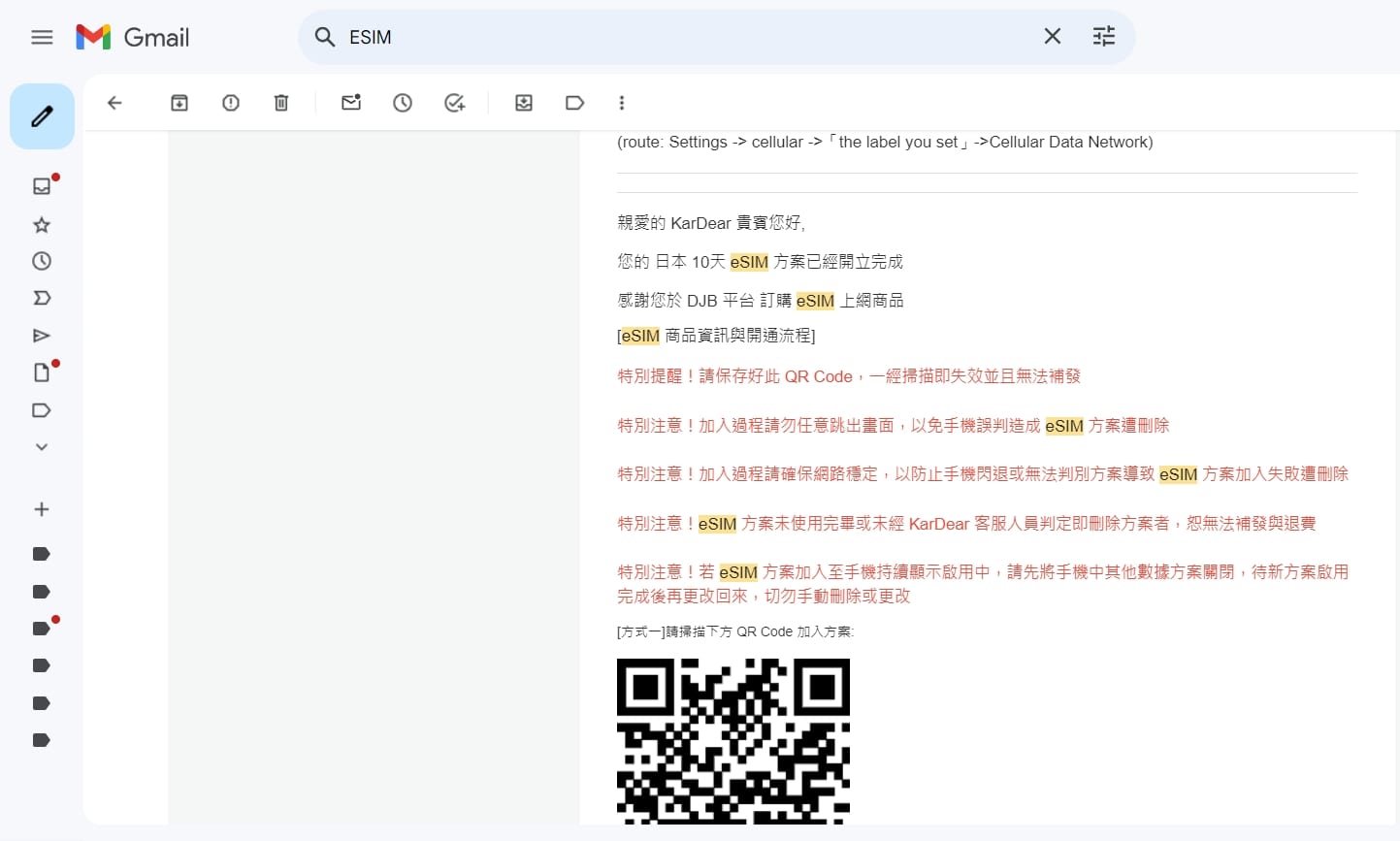Open the Labels menu in toolbar

tap(574, 103)
